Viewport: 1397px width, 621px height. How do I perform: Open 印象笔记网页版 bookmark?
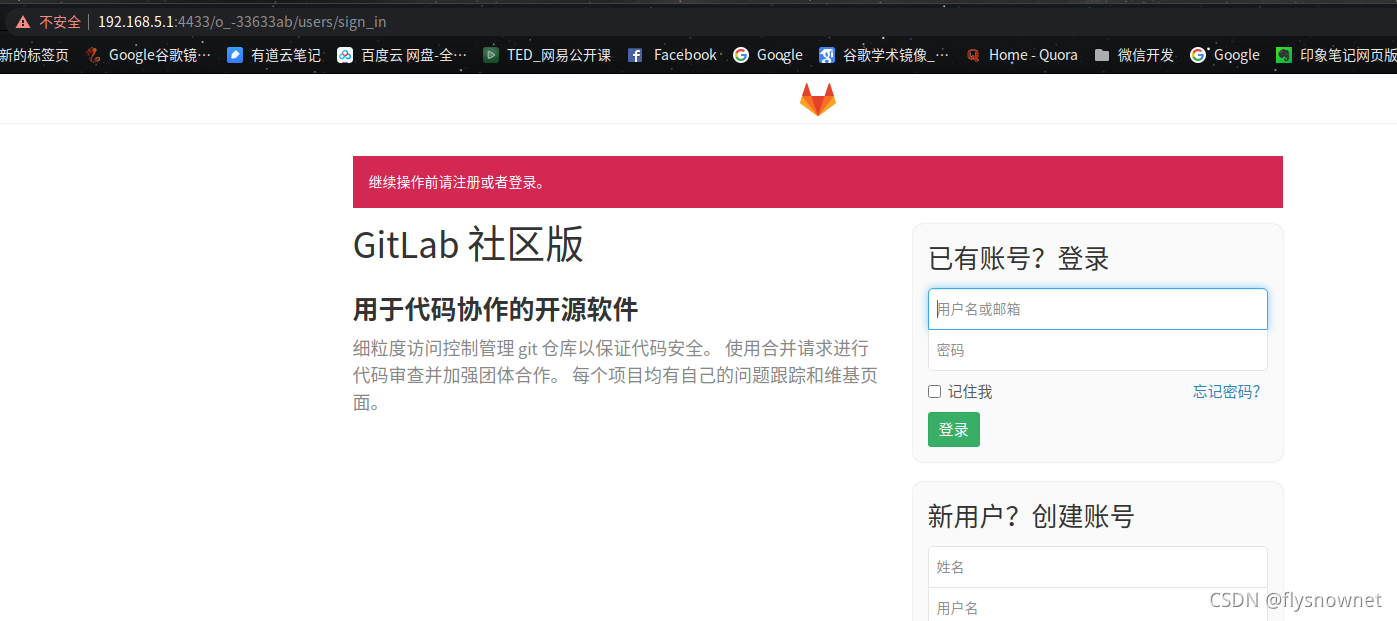coord(1336,55)
